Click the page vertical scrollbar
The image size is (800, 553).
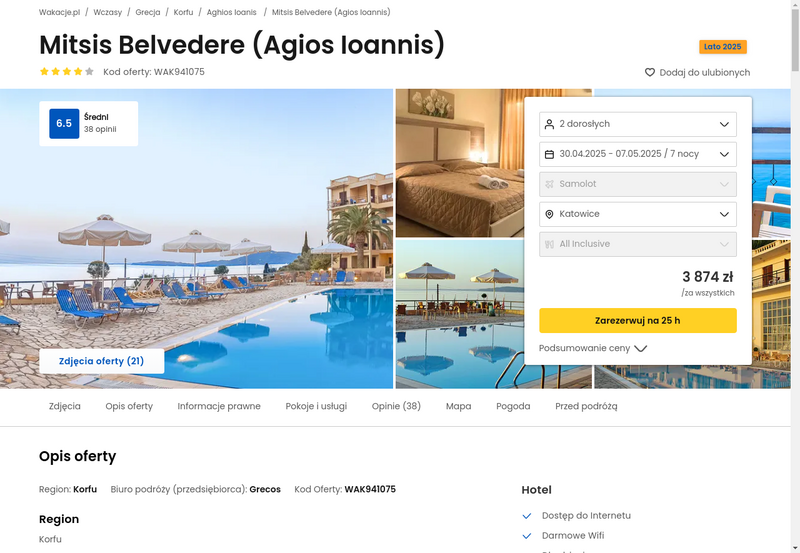(x=795, y=276)
